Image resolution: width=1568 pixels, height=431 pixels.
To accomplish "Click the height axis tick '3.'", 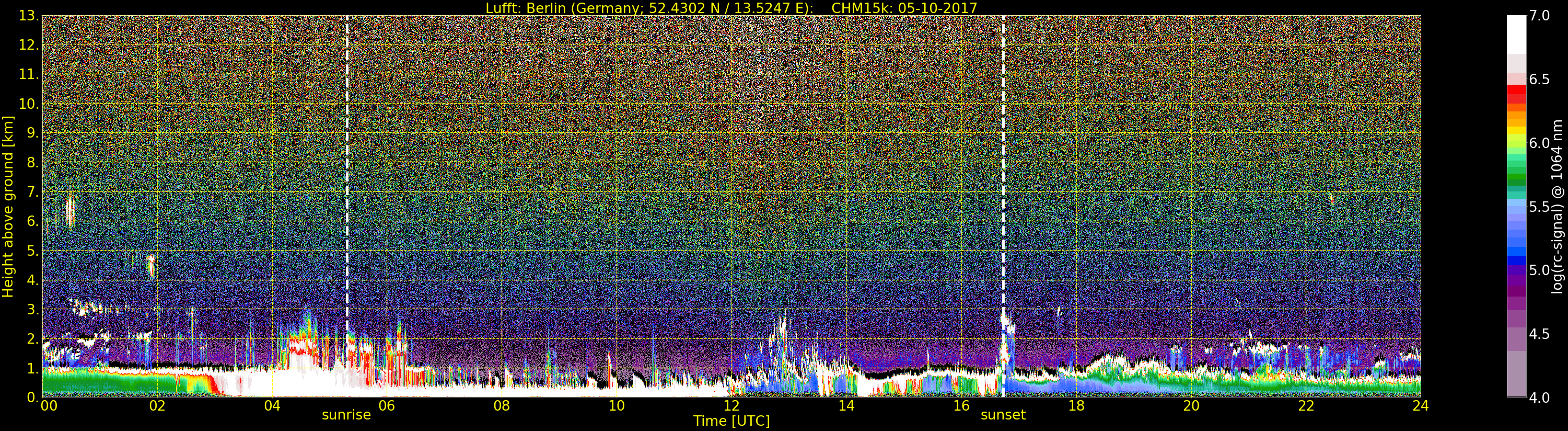I will click(x=32, y=309).
